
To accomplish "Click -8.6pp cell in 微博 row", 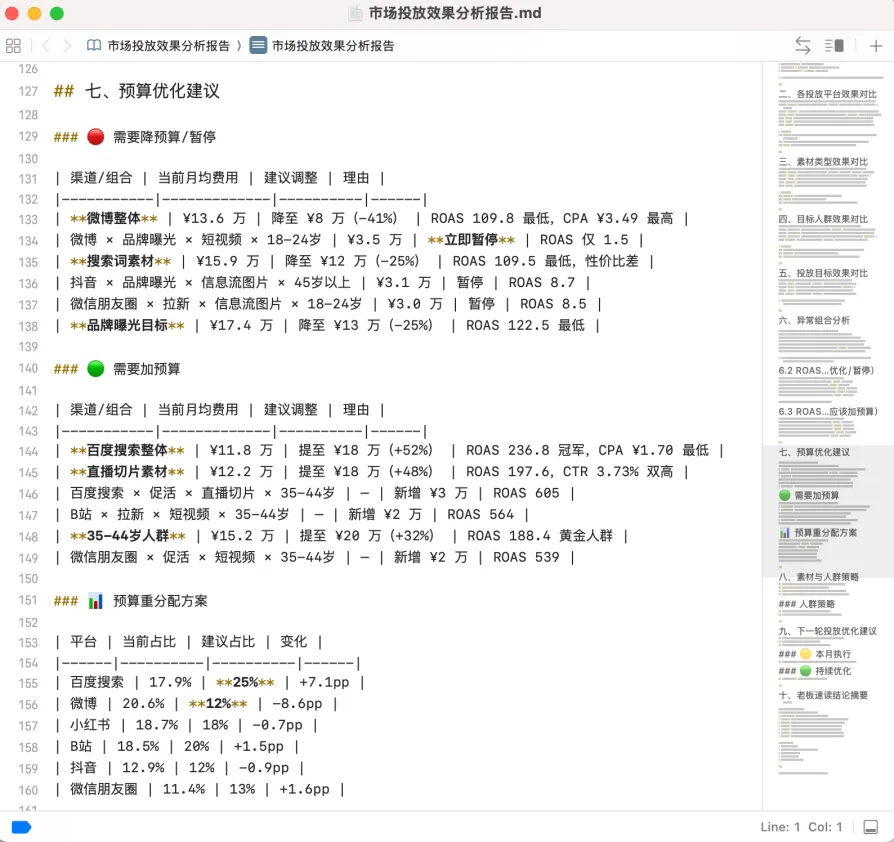I will 297,704.
